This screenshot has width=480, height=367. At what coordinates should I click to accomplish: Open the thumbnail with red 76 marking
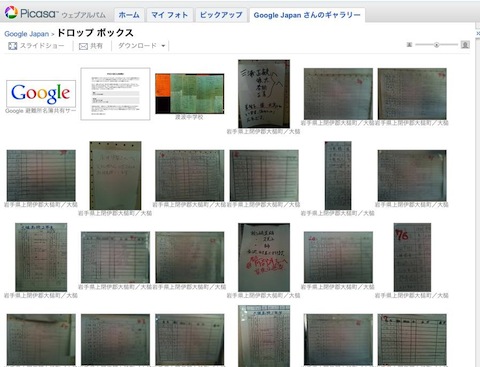[x=412, y=257]
